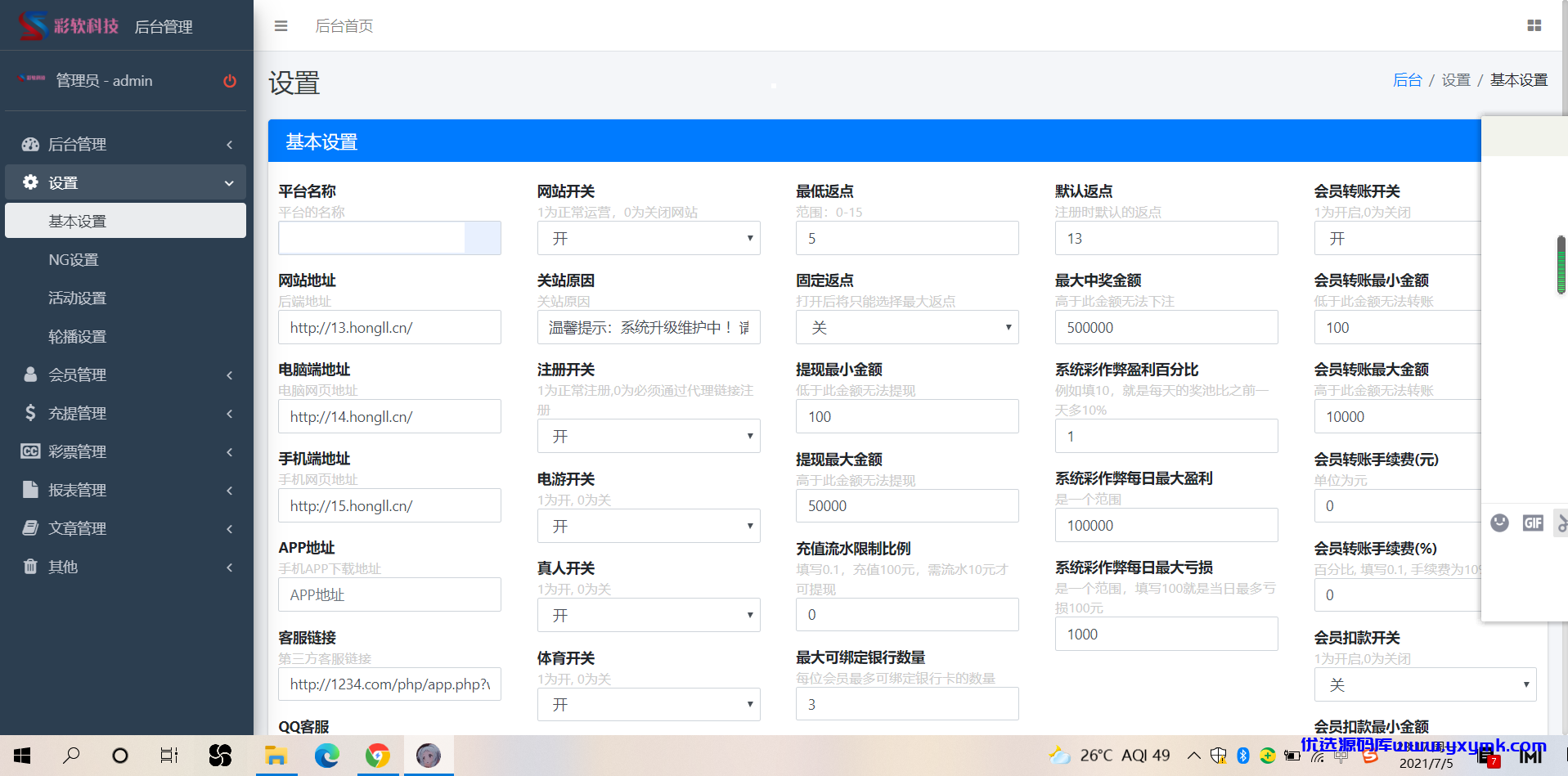Click the 报表管理 file icon

coord(30,490)
